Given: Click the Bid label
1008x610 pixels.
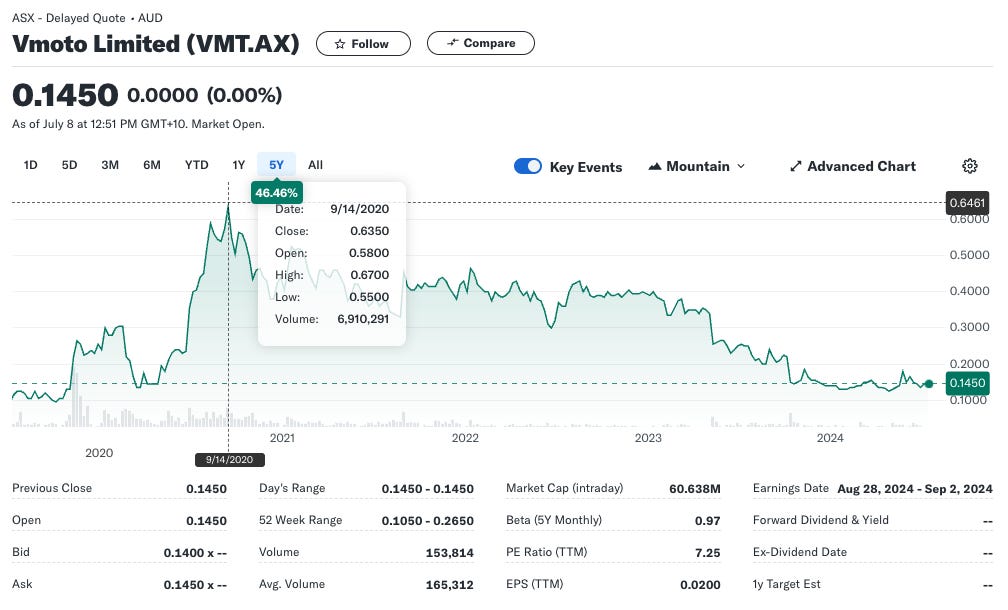Looking at the screenshot, I should [21, 552].
